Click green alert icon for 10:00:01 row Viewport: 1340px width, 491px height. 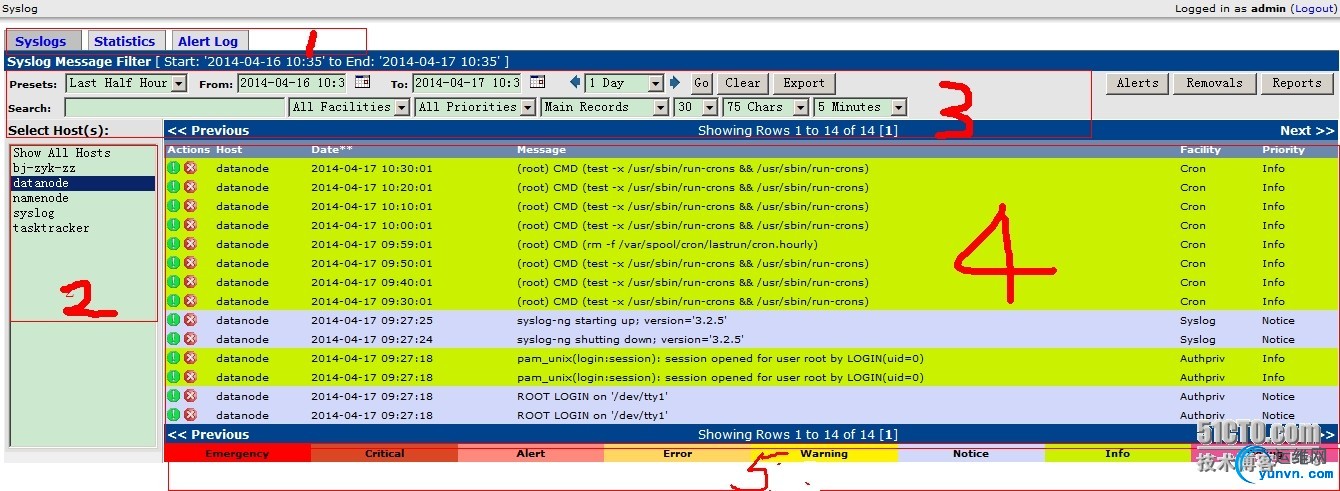click(x=173, y=225)
